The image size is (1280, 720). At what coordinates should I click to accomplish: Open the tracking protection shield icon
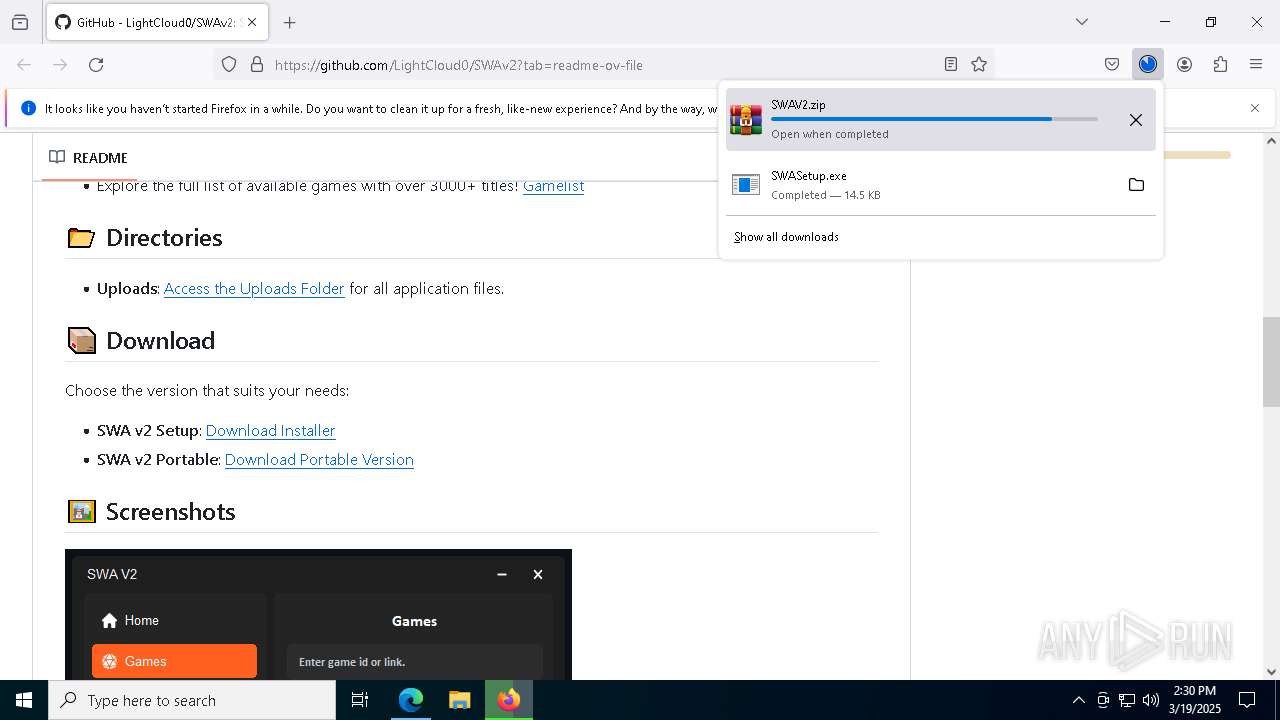[229, 64]
